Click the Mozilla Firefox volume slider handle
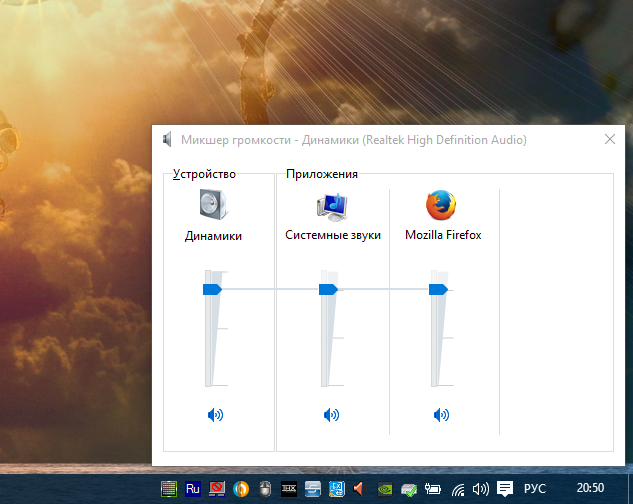This screenshot has height=504, width=633. point(438,289)
